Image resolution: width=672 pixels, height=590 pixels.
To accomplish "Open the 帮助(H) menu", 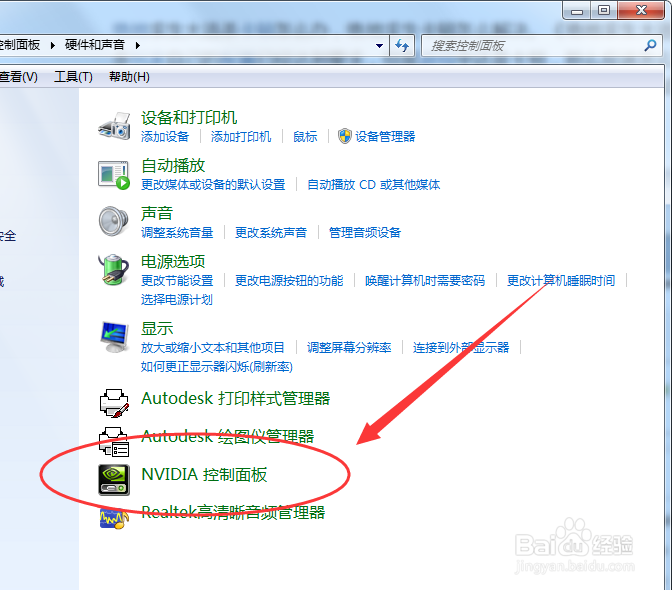I will click(x=129, y=77).
